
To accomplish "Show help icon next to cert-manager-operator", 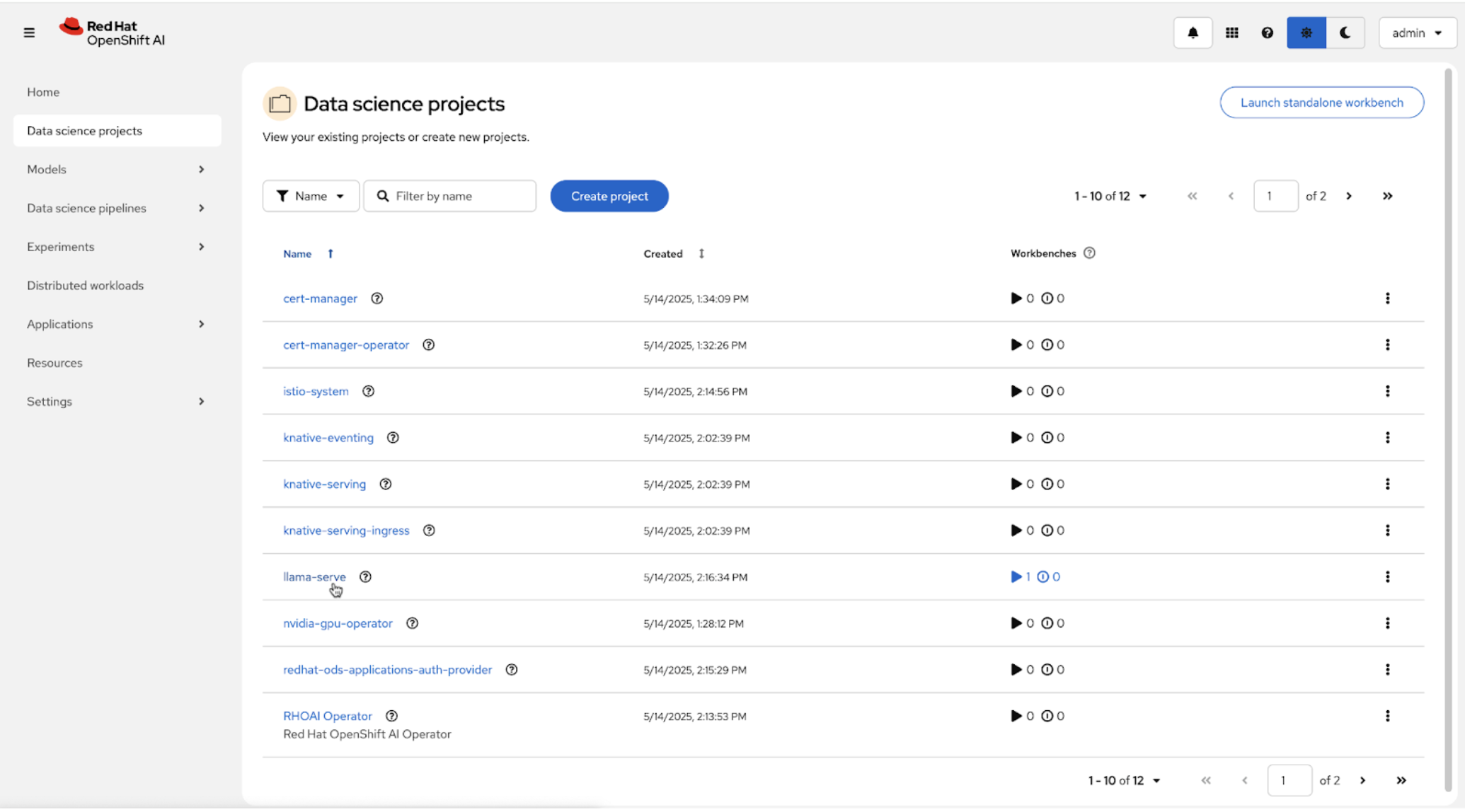I will (429, 345).
